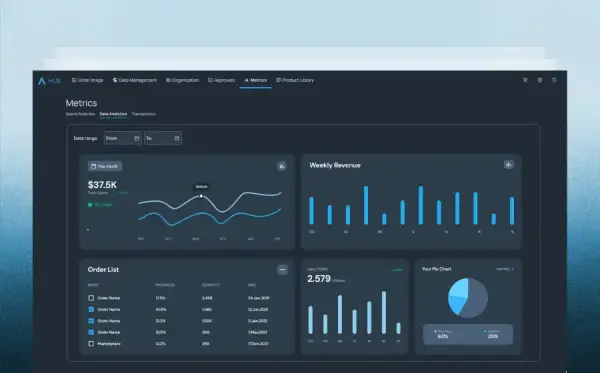Click the $37.5K total spent value
This screenshot has width=600, height=373.
[x=102, y=185]
